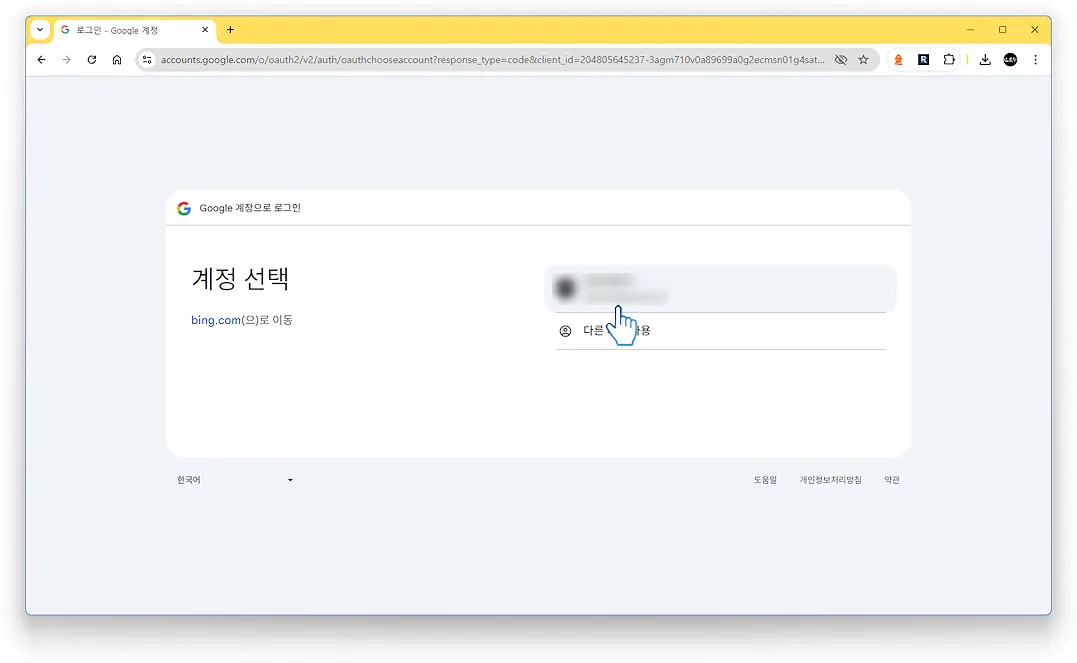Click the Reload page icon
1077x663 pixels.
(x=91, y=59)
